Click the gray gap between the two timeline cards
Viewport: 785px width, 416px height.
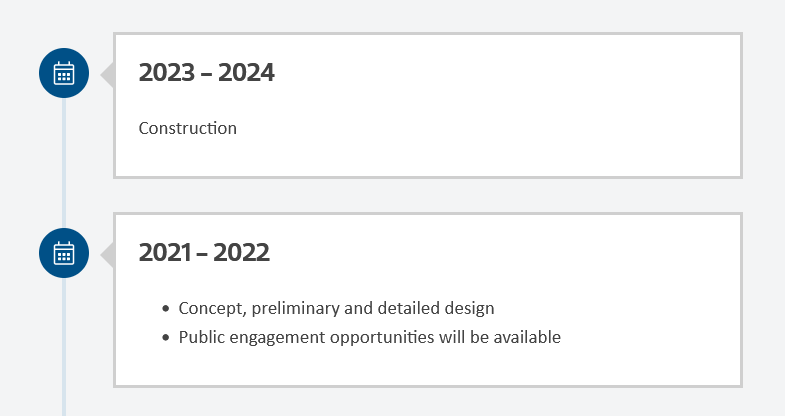[428, 195]
